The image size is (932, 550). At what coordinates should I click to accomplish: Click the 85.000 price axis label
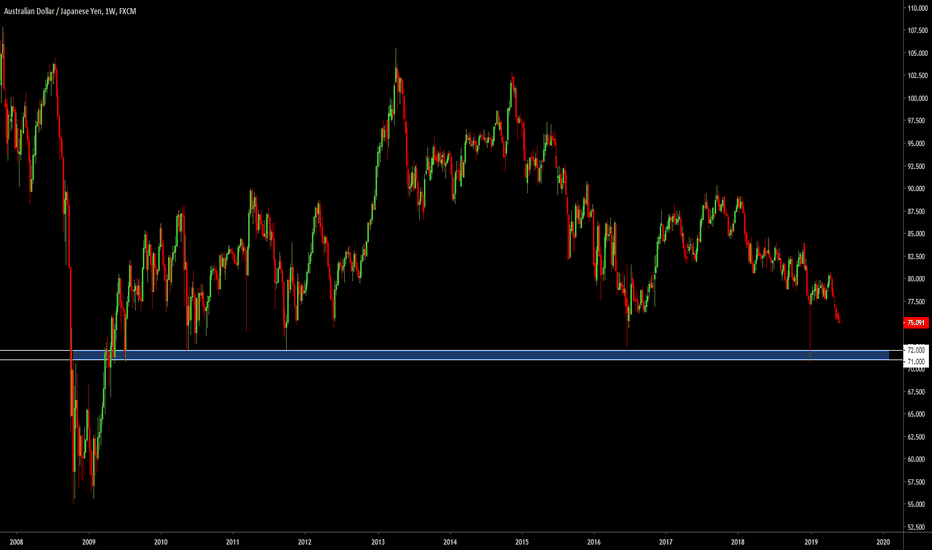pyautogui.click(x=917, y=234)
